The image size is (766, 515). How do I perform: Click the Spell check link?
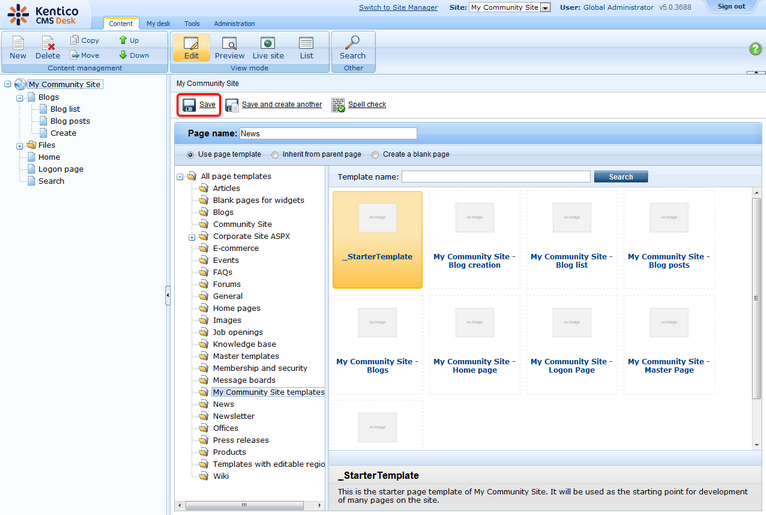pos(367,105)
